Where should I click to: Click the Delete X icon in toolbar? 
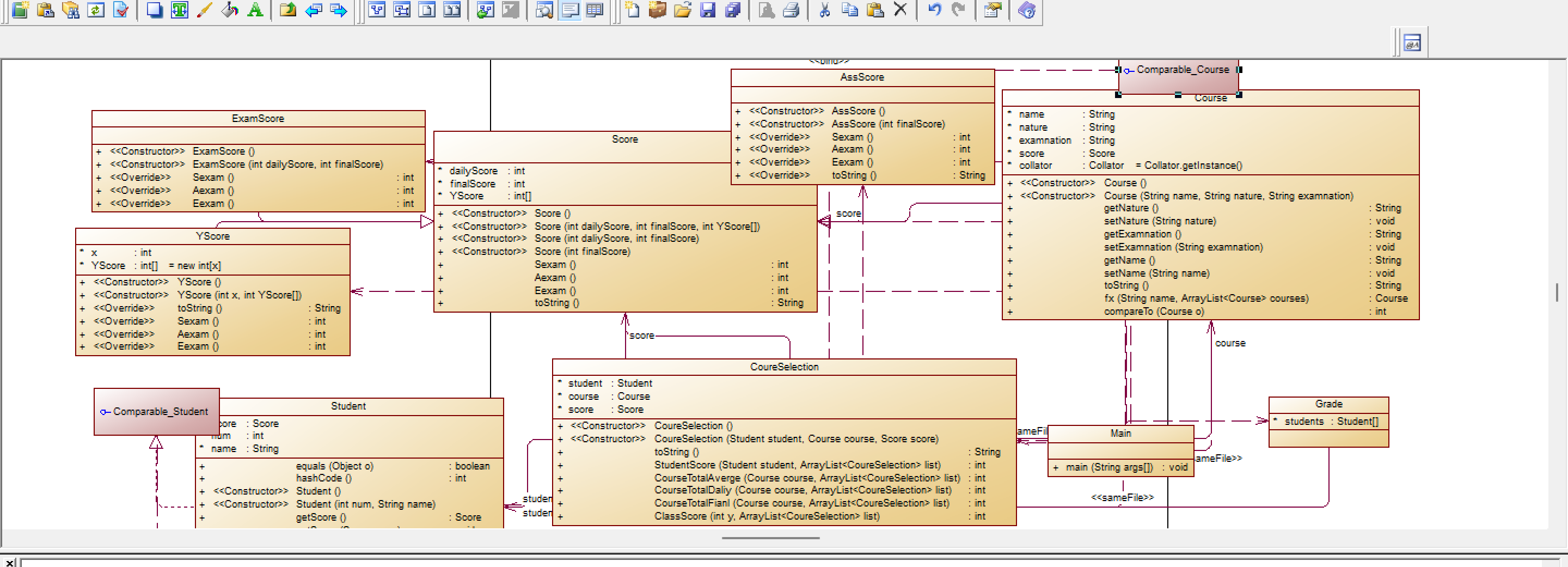[901, 10]
